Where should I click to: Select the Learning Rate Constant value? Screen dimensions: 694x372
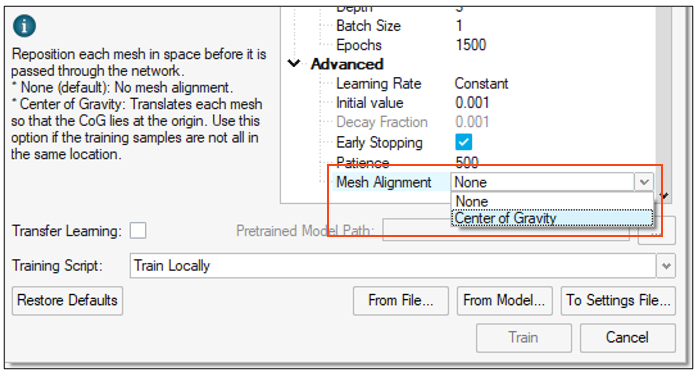(x=482, y=83)
